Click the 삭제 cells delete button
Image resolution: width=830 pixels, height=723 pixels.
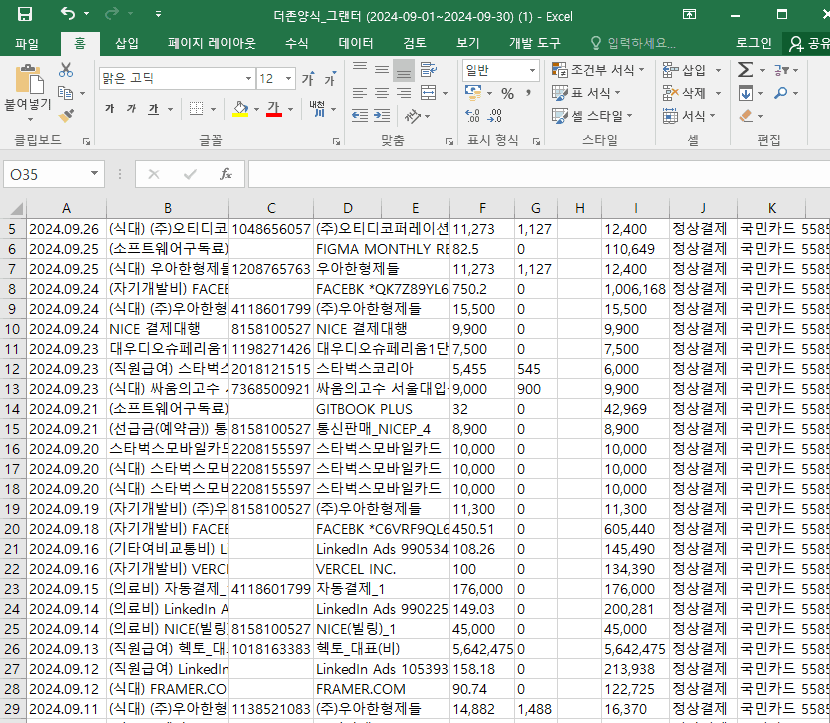pos(685,93)
